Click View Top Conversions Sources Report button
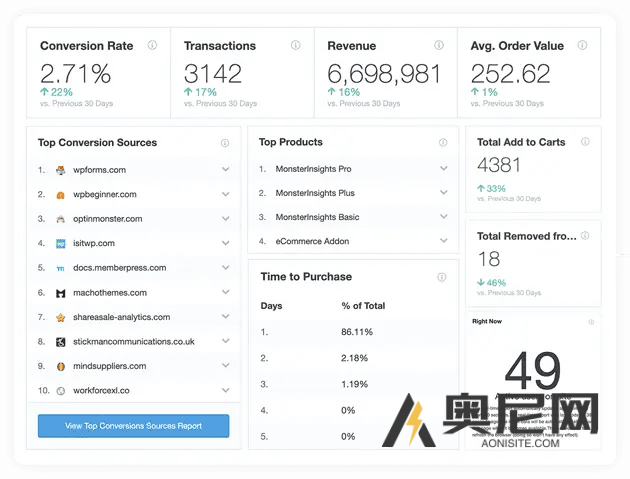Viewport: 630px width, 479px height. pos(133,426)
